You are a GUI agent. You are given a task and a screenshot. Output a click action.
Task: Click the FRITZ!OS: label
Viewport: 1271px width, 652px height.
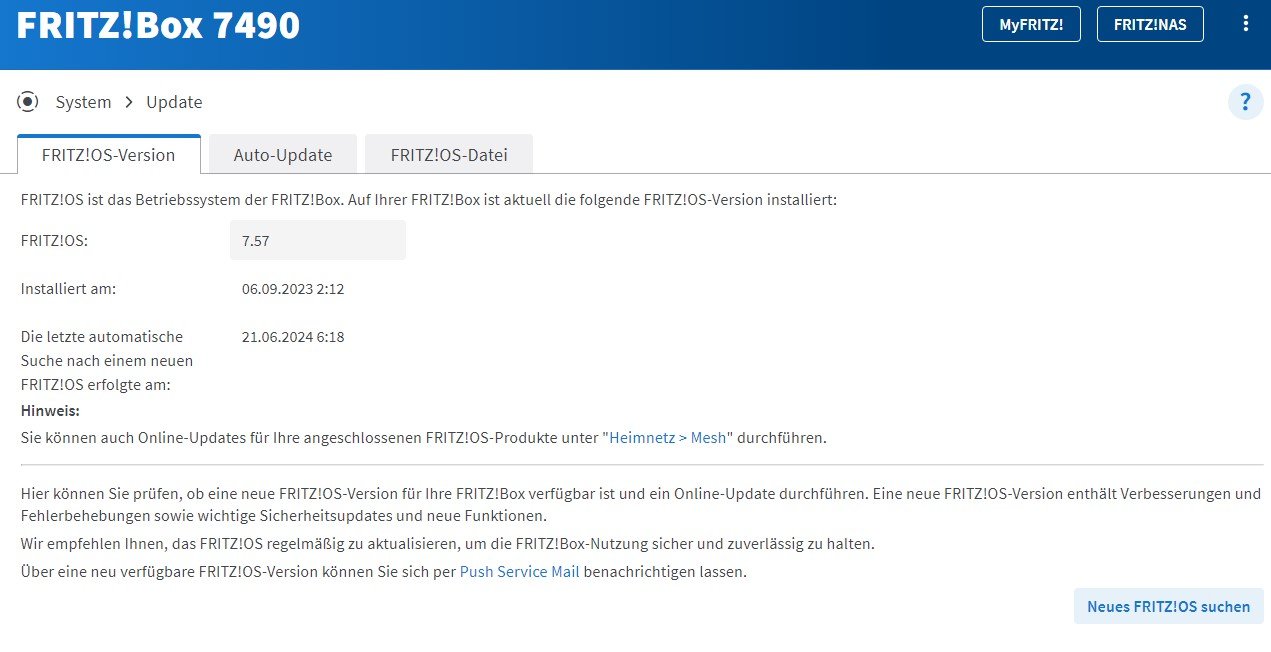(x=55, y=241)
